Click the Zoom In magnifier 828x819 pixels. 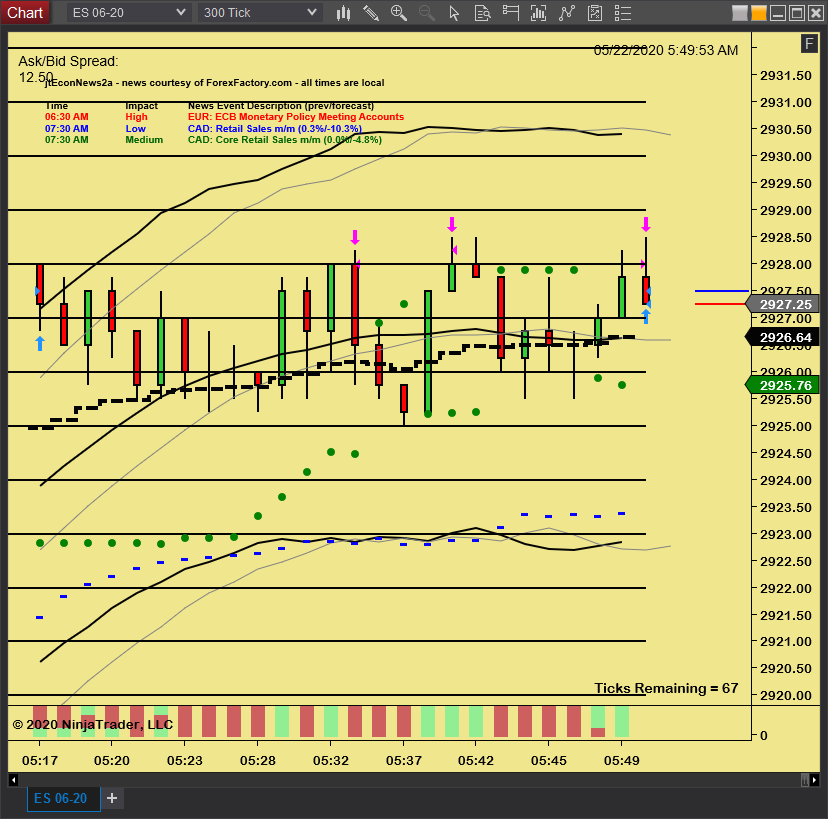click(x=399, y=13)
